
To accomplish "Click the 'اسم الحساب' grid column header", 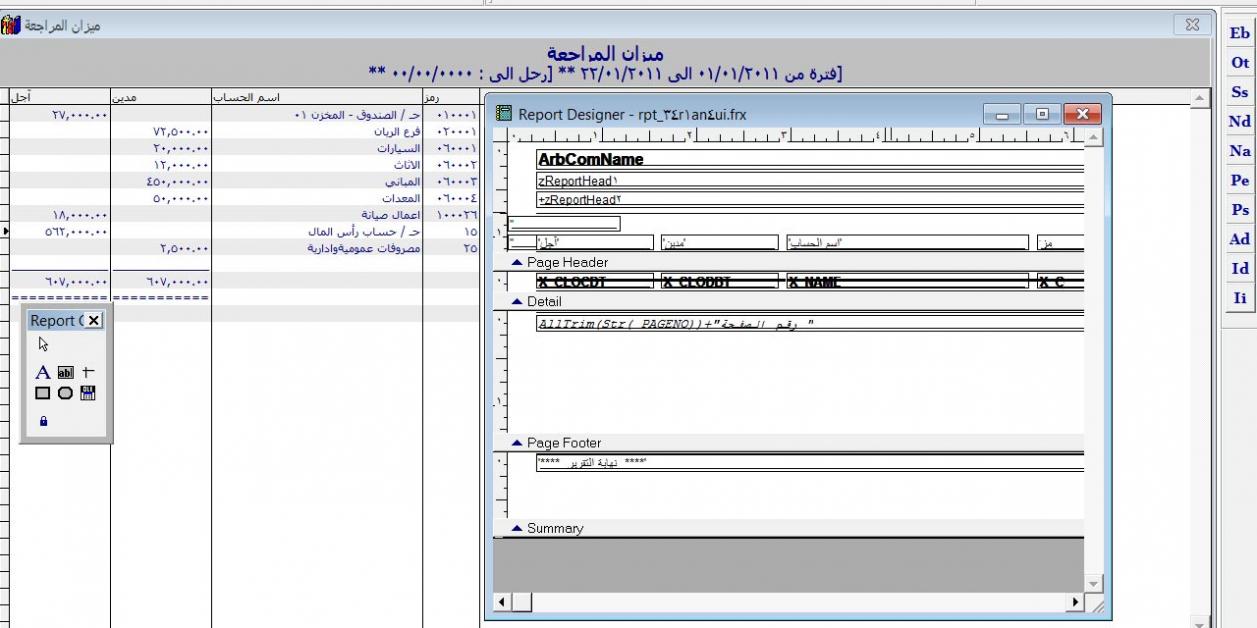I will [x=317, y=97].
